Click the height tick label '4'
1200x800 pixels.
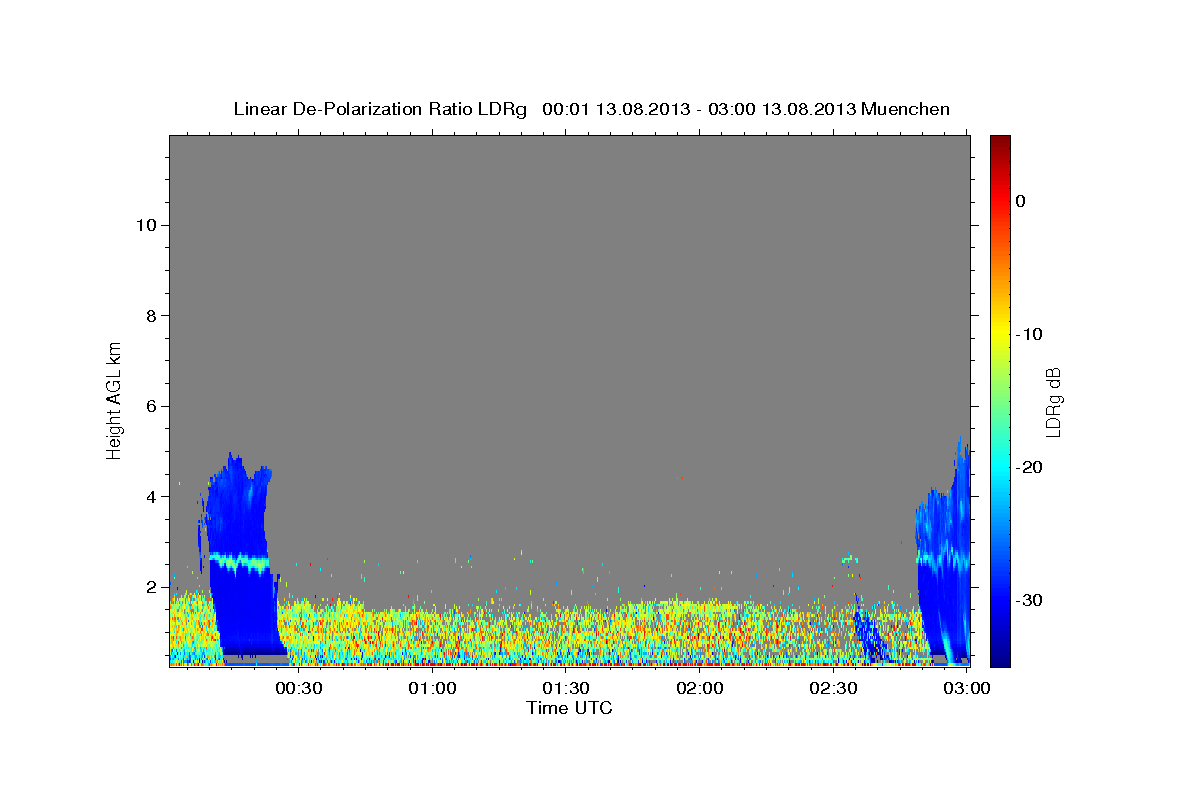[x=149, y=496]
